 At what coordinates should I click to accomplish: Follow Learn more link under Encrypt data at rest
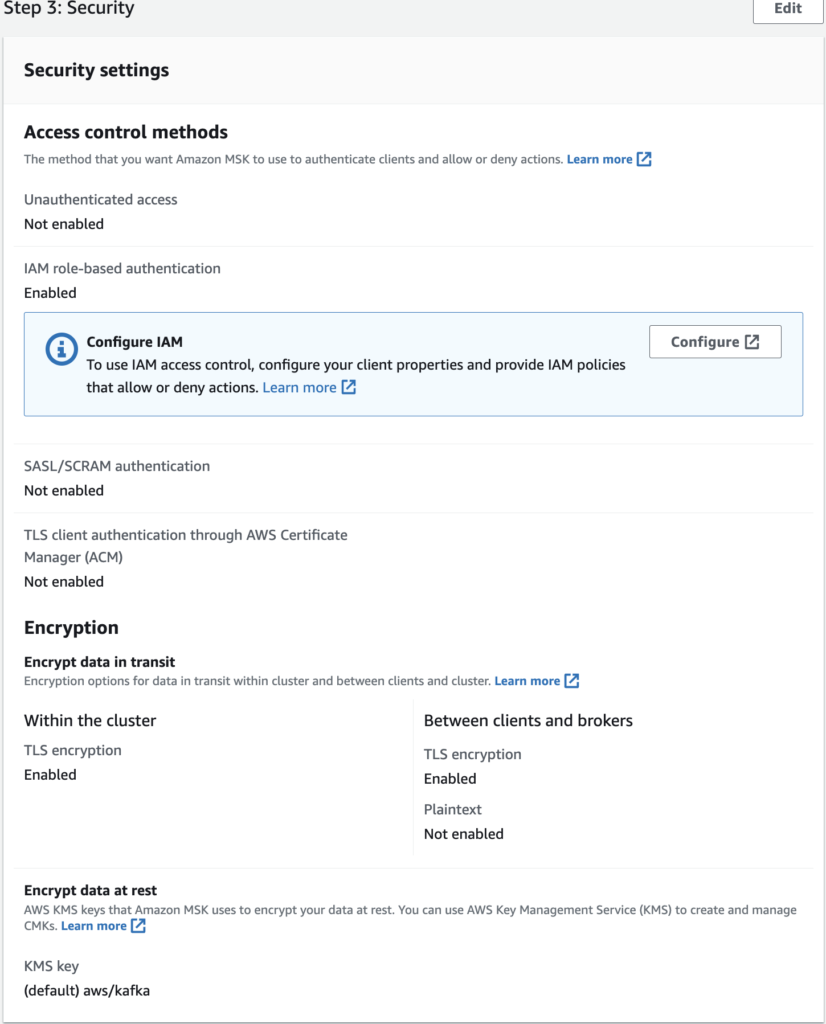pos(94,926)
